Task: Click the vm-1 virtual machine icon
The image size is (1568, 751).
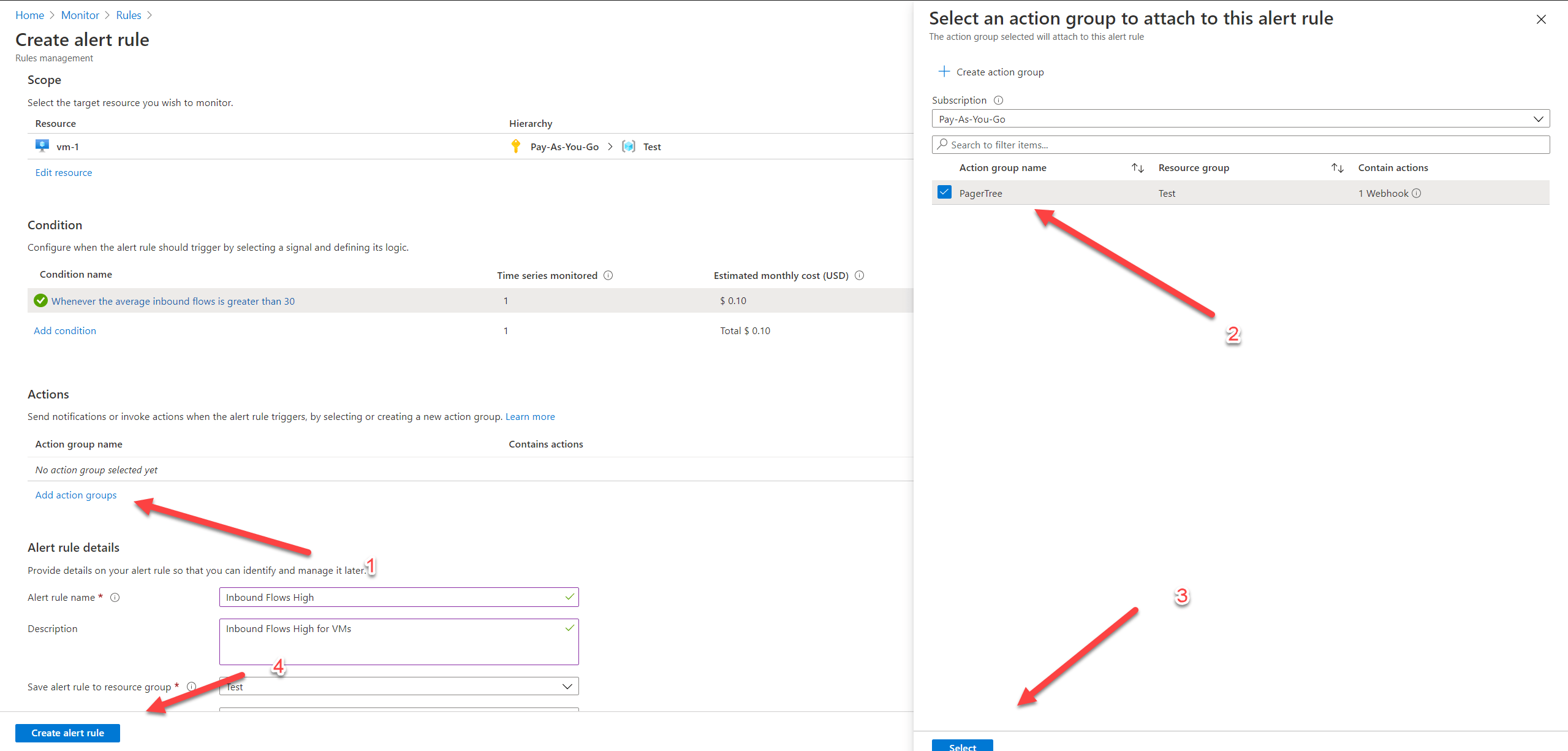Action: [42, 146]
